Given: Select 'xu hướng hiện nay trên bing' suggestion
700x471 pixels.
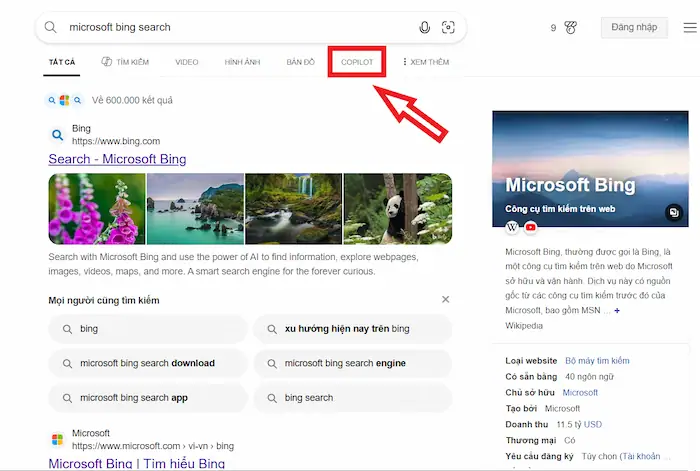Looking at the screenshot, I should point(353,329).
